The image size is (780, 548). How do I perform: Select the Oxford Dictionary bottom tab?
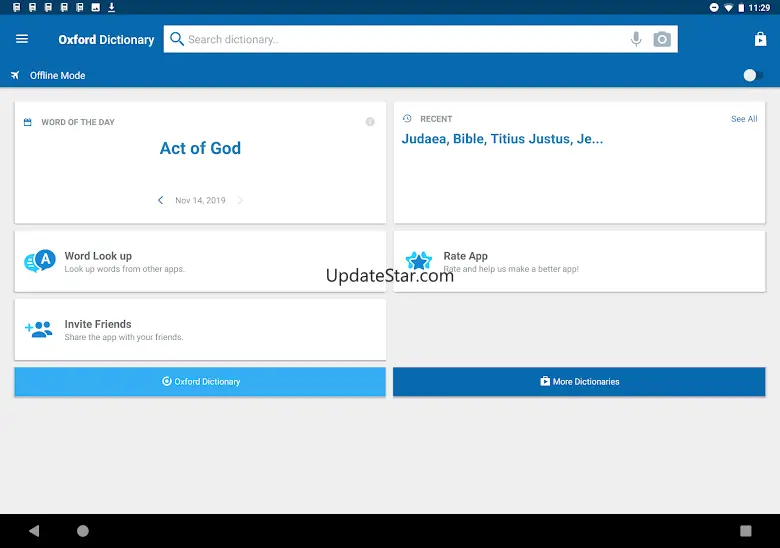coord(200,381)
